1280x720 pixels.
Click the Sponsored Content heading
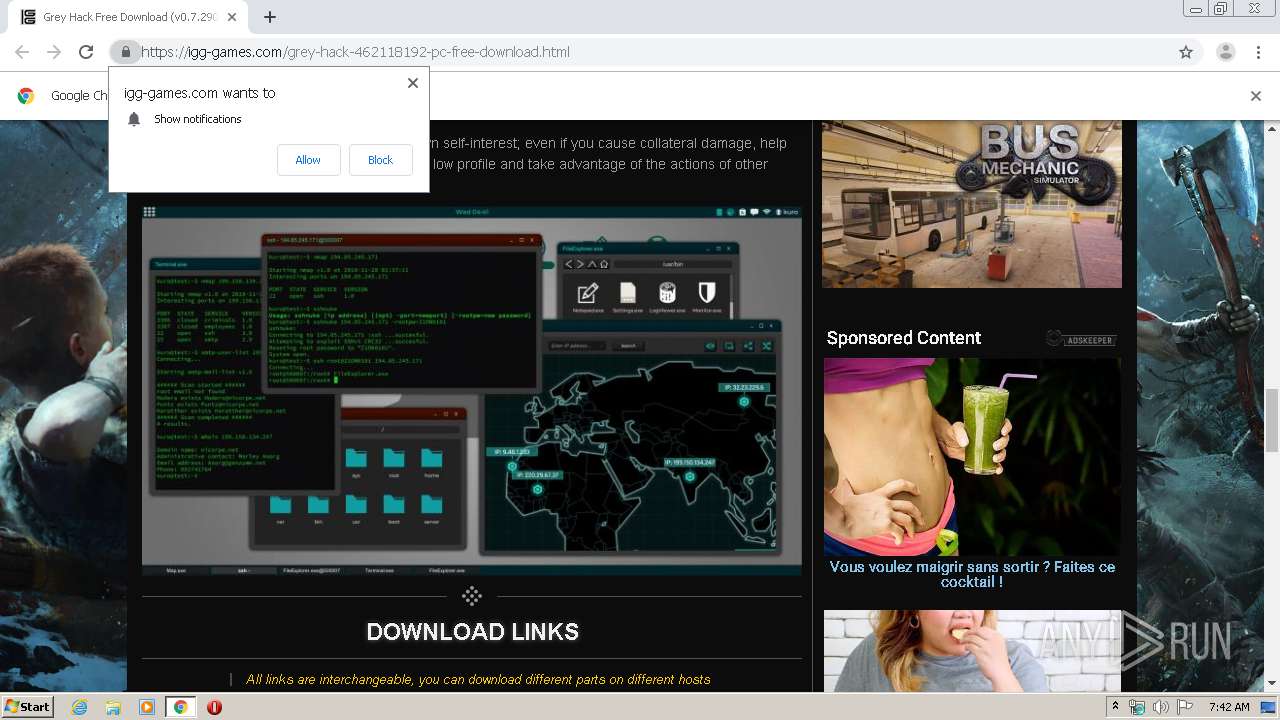[904, 338]
